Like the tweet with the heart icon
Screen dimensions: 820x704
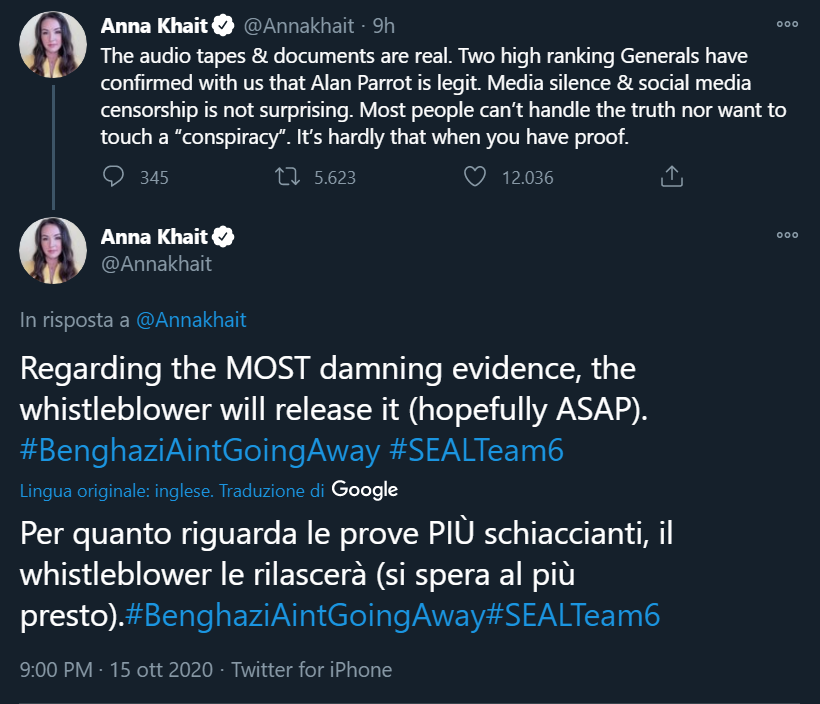coord(475,177)
